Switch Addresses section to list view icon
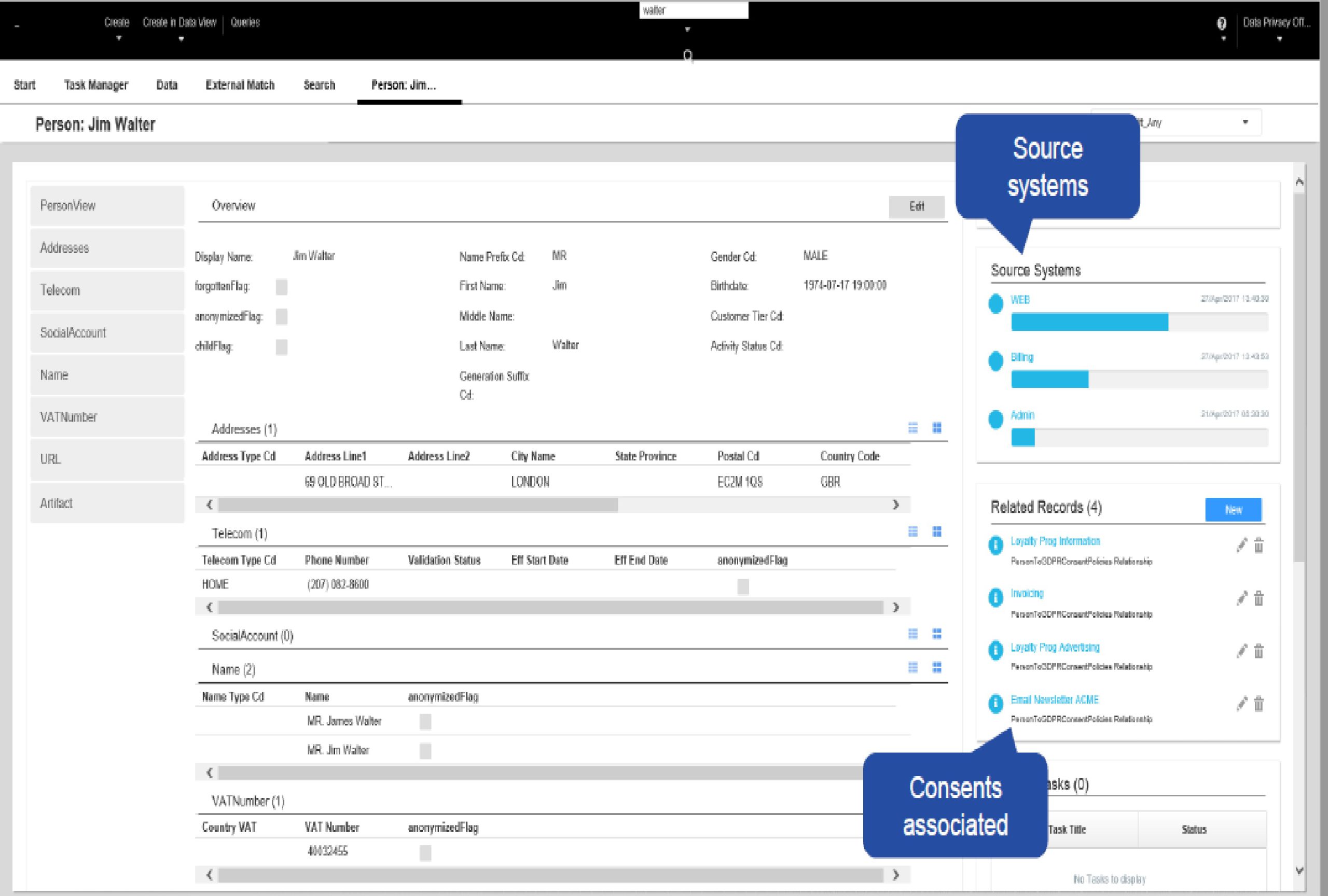 click(912, 428)
